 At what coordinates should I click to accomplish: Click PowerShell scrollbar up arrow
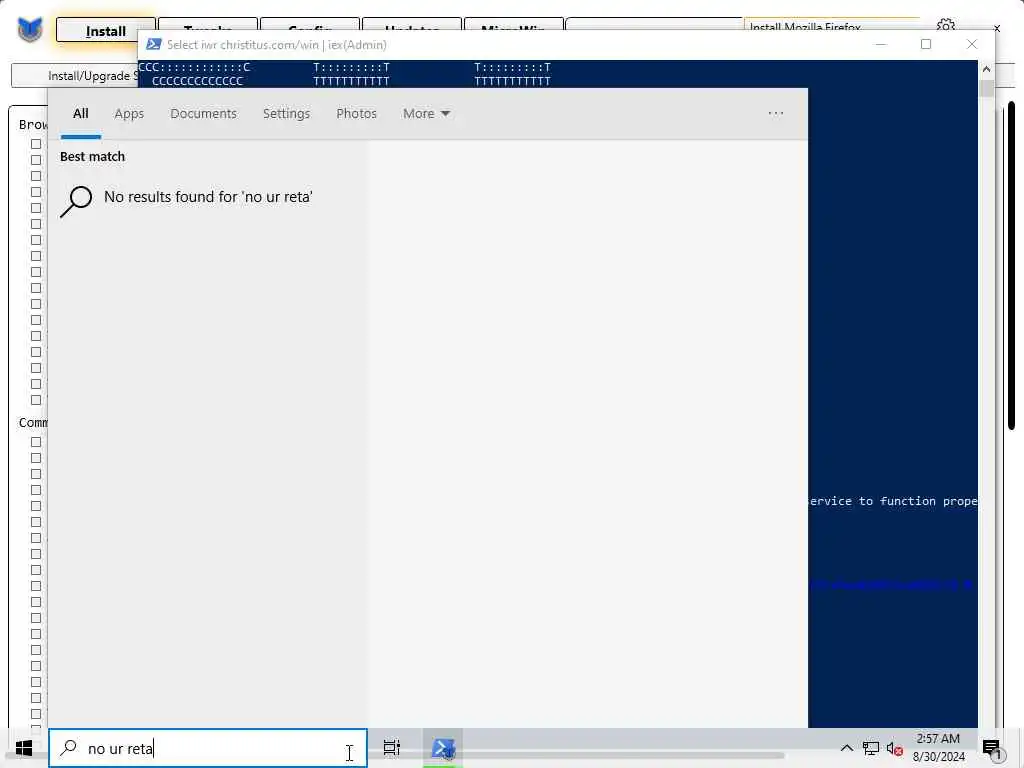click(x=986, y=69)
